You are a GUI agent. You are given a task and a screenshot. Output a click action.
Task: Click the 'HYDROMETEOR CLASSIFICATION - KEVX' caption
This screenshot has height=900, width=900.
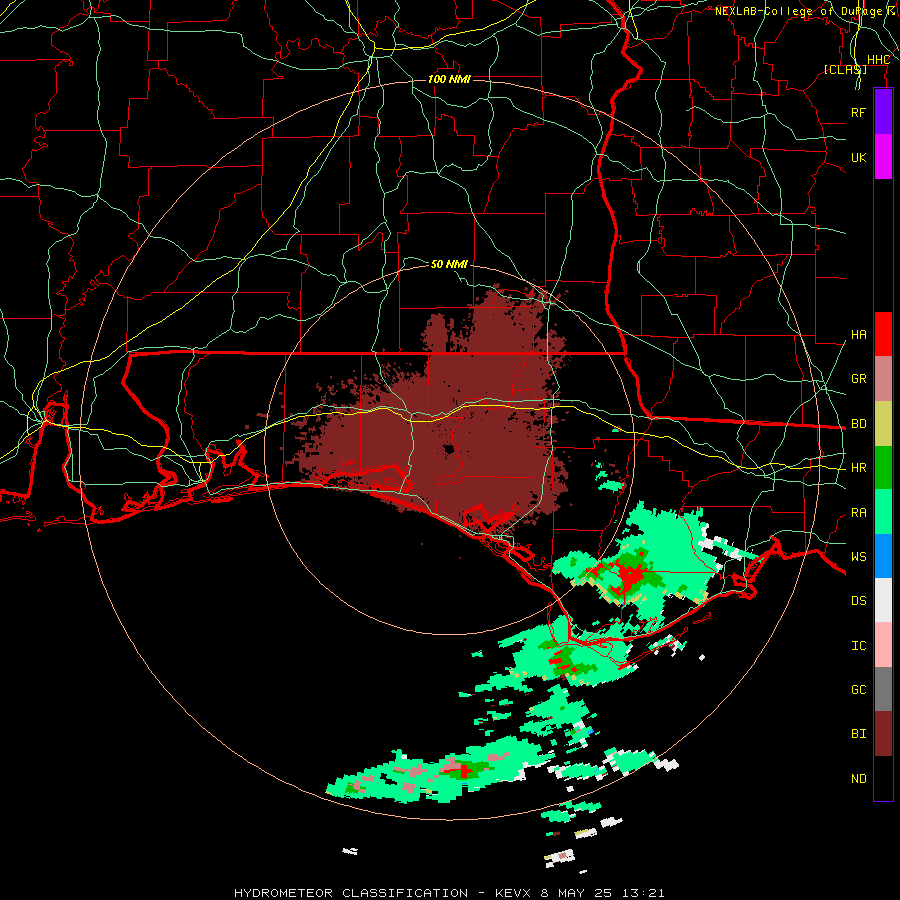click(383, 893)
